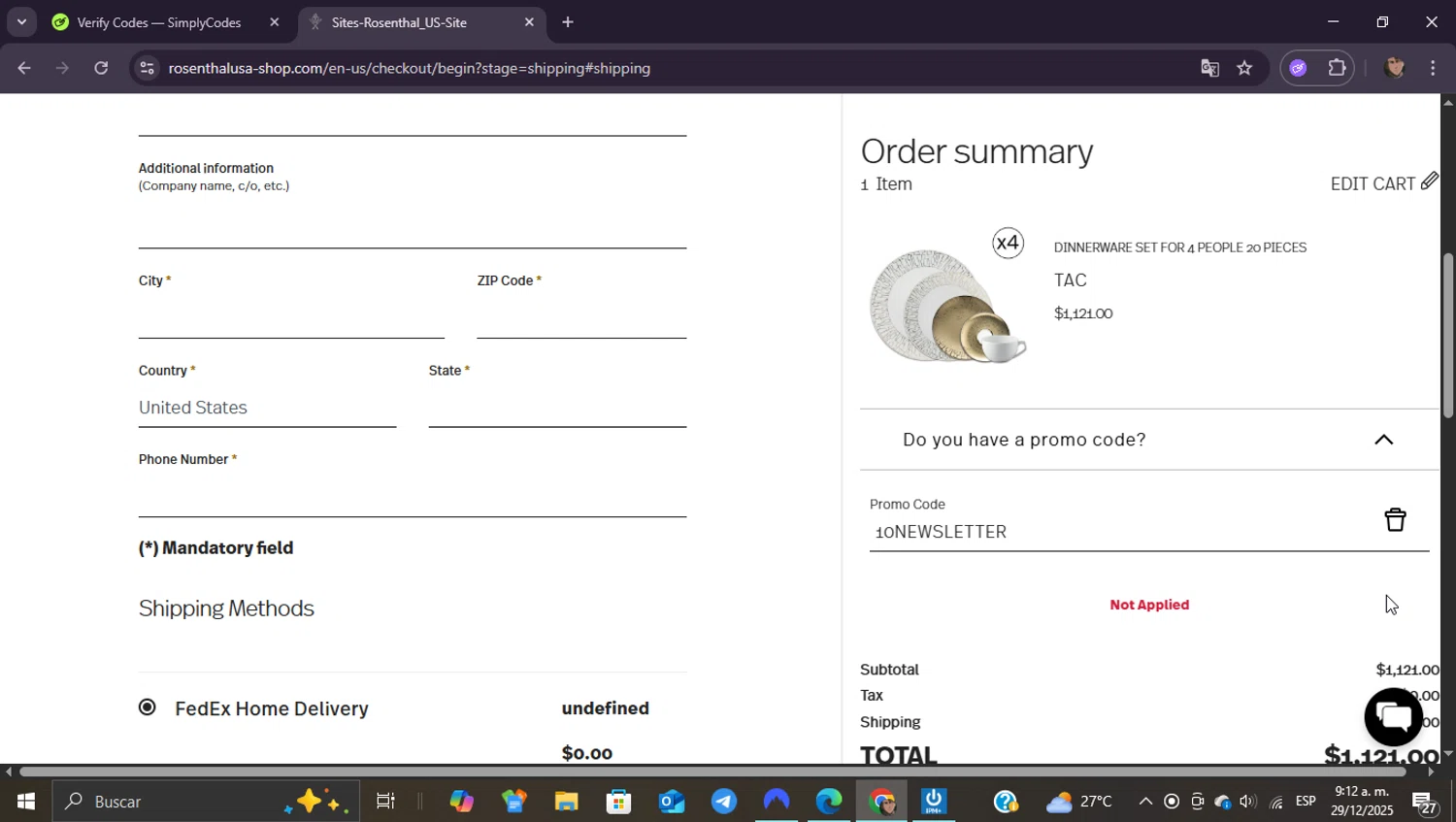This screenshot has height=822, width=1456.
Task: View site information icon in address bar
Action: (x=147, y=68)
